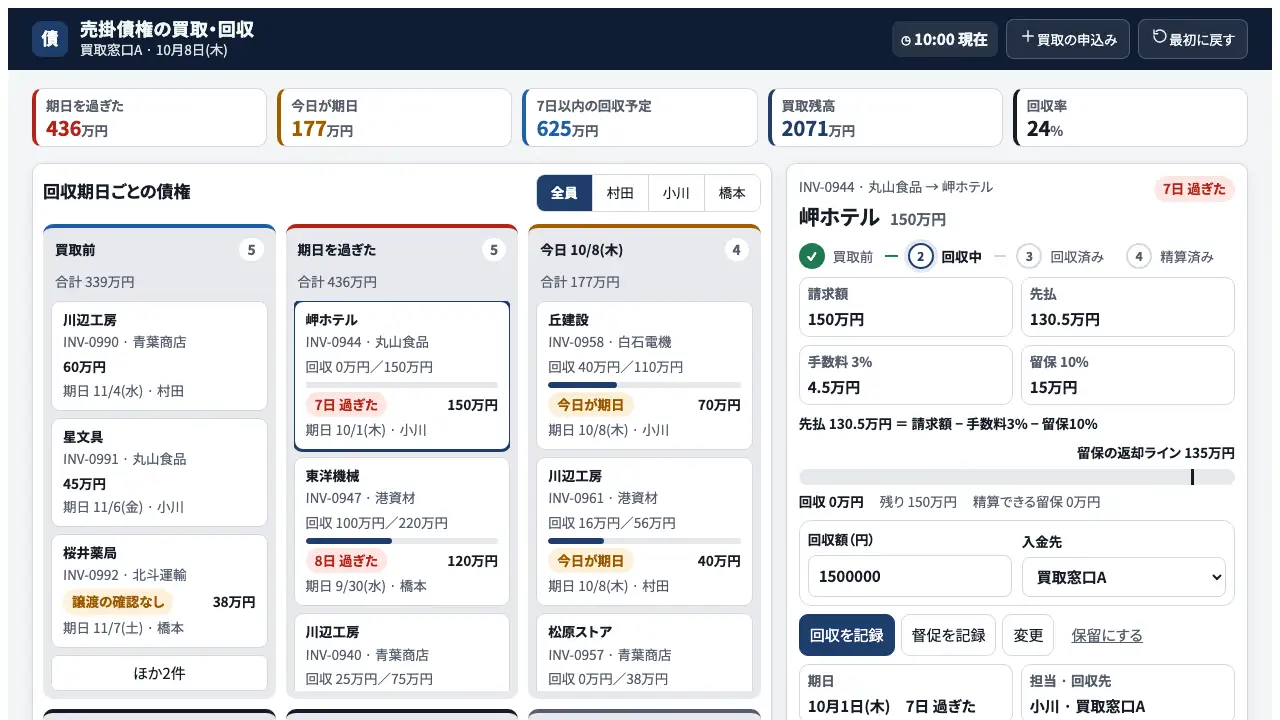Click the 今日が期日 177万円 summary card
The width and height of the screenshot is (1280, 720).
click(395, 118)
